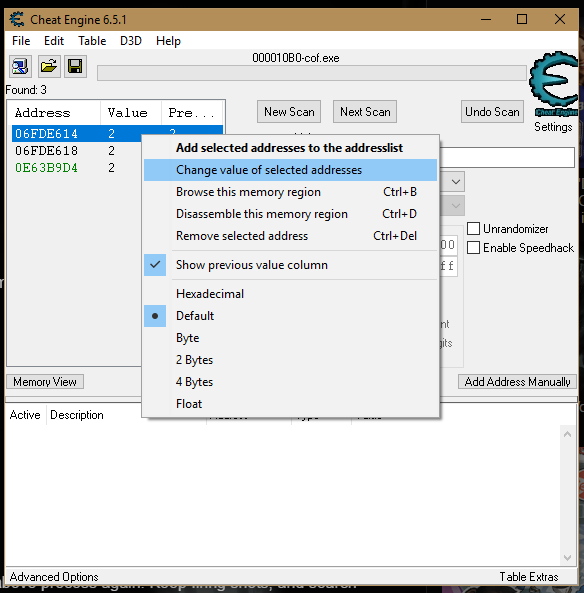Select address 0E63B9D4 in results list
The image size is (584, 593).
tap(46, 168)
